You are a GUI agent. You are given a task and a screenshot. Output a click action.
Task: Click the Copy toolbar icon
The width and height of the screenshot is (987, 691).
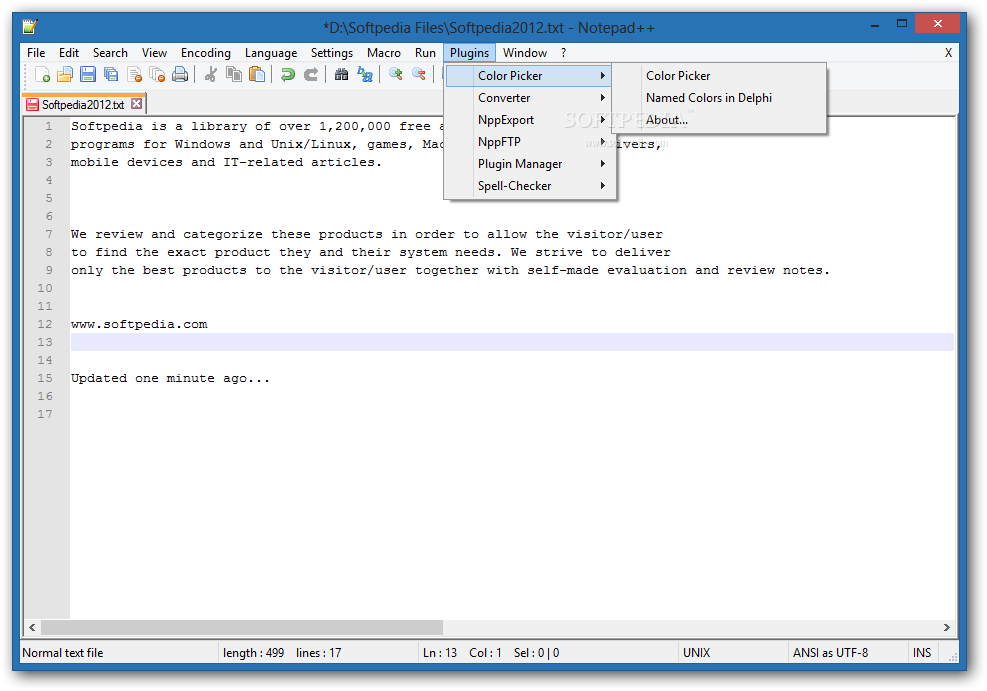(x=234, y=75)
